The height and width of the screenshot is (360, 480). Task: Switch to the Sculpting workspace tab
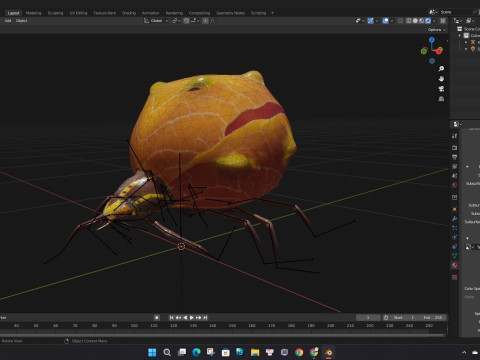(55, 13)
